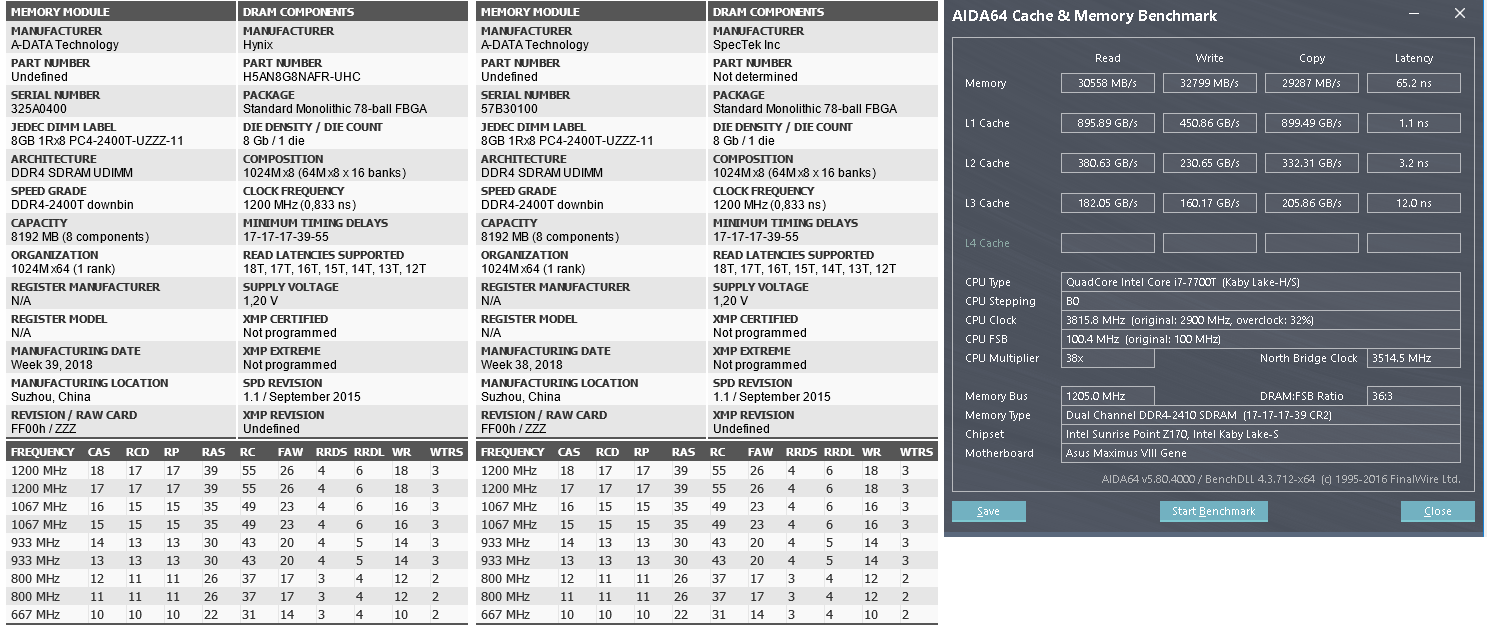The width and height of the screenshot is (1488, 630).
Task: Click the Start Benchmark button
Action: point(1213,511)
